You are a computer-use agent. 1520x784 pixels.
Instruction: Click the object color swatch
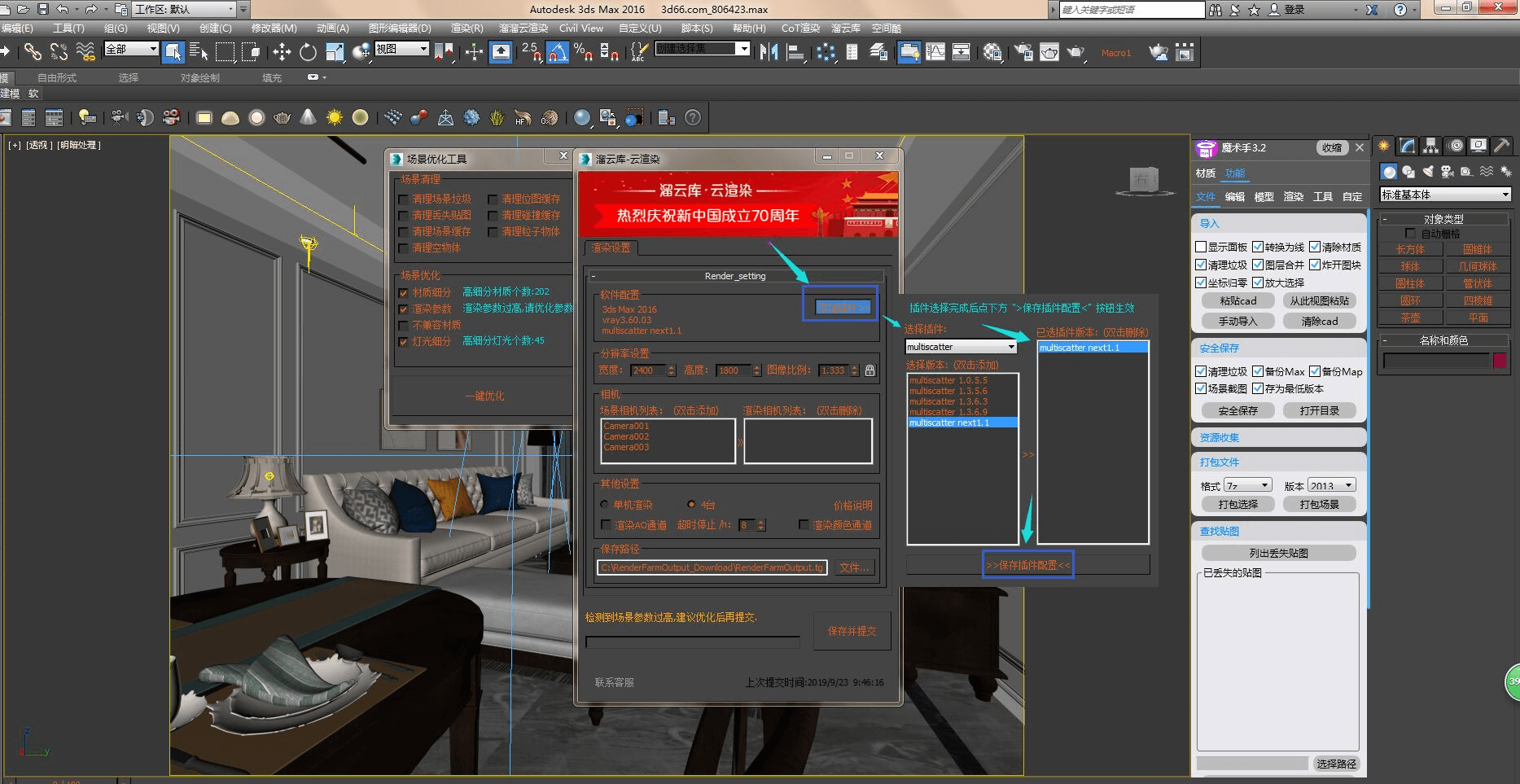[x=1500, y=361]
